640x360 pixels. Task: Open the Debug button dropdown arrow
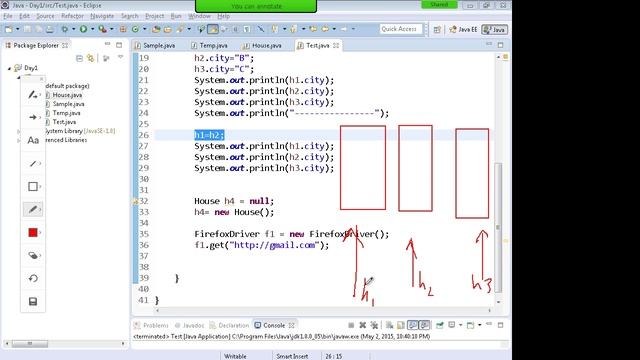[x=73, y=29]
